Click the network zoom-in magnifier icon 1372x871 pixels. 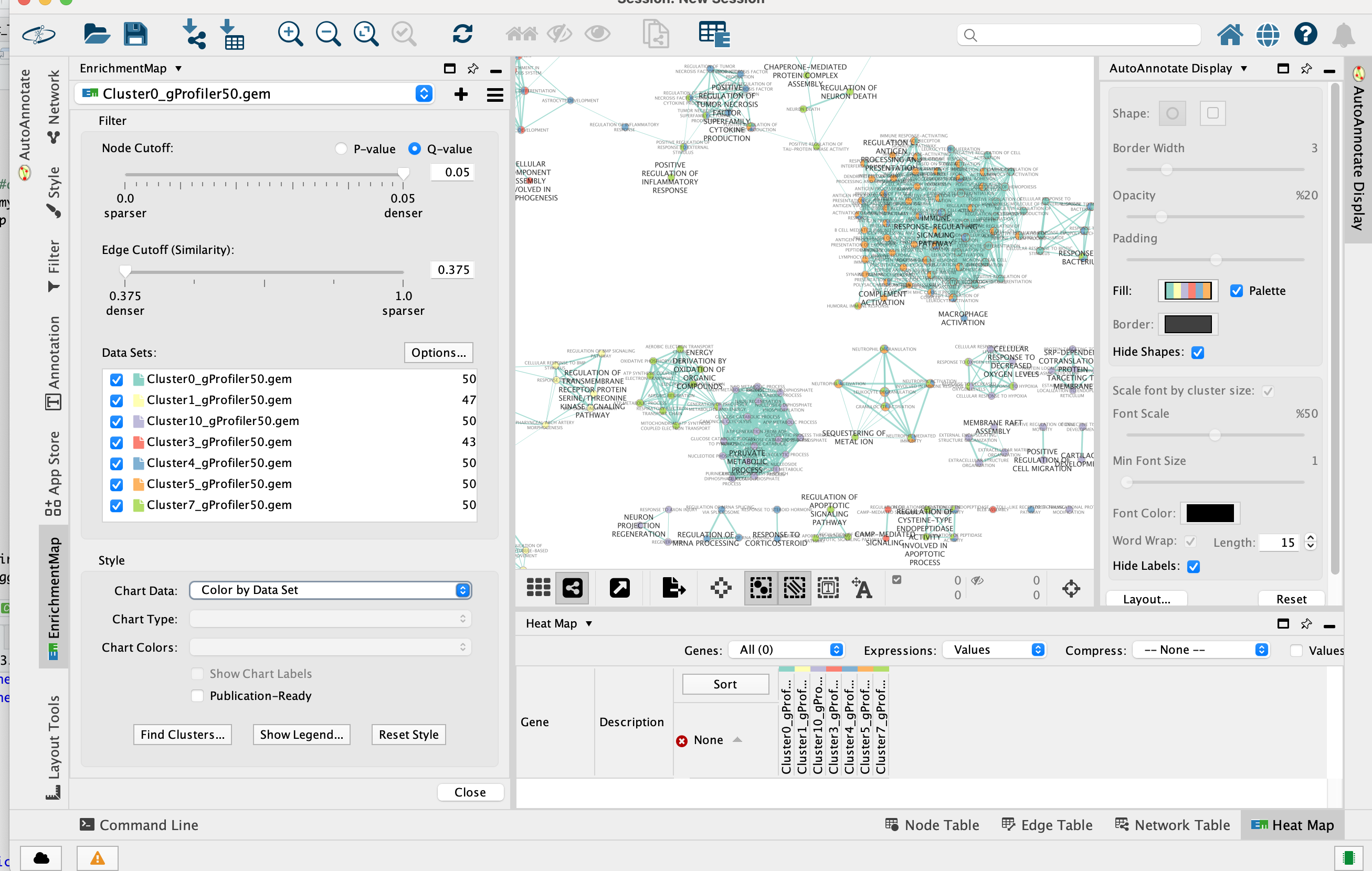point(291,36)
